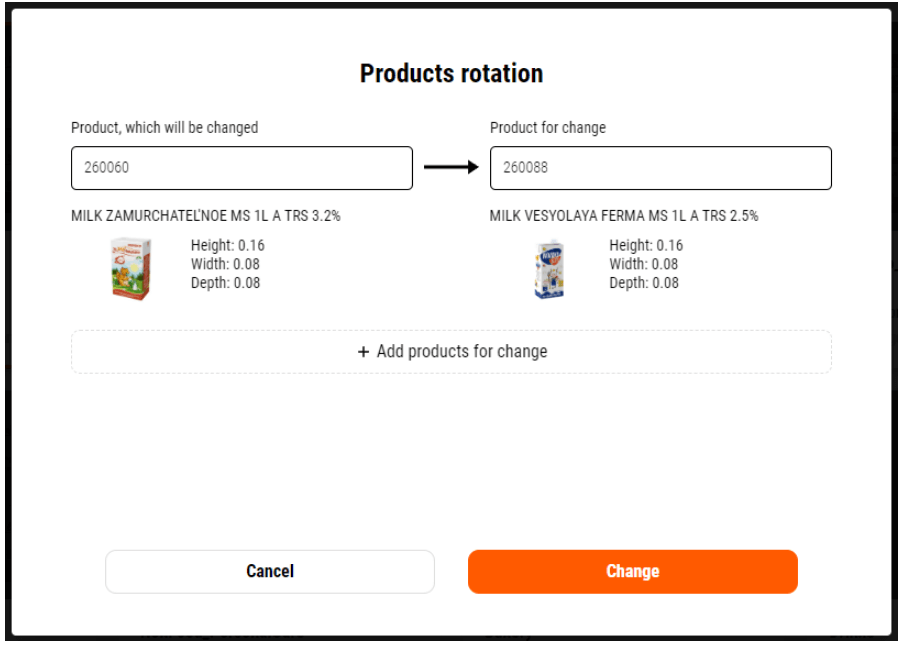Viewport: 902px width, 646px height.
Task: Click the Products rotation dialog title
Action: pos(451,74)
